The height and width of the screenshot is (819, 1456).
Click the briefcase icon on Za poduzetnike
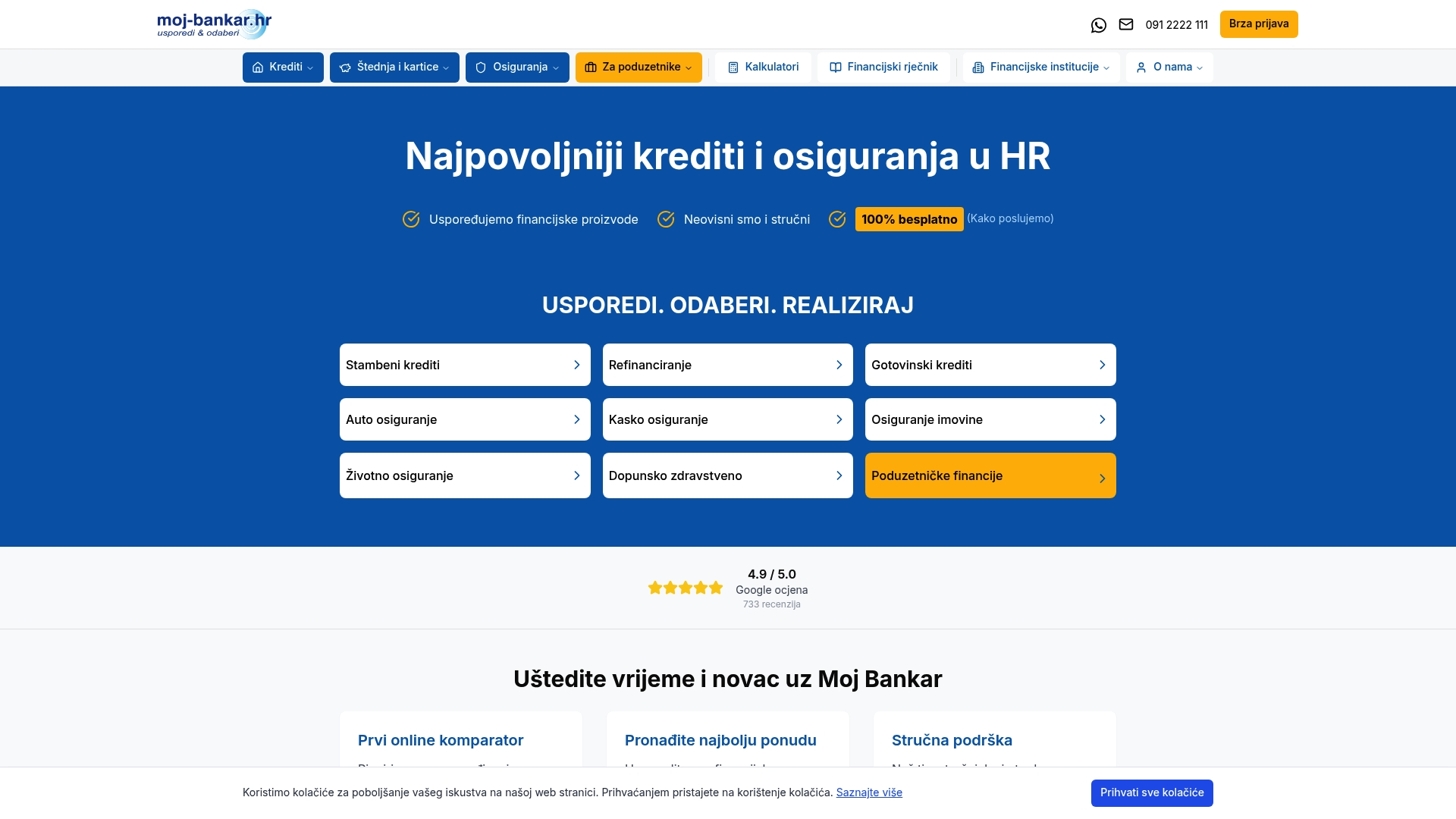591,67
